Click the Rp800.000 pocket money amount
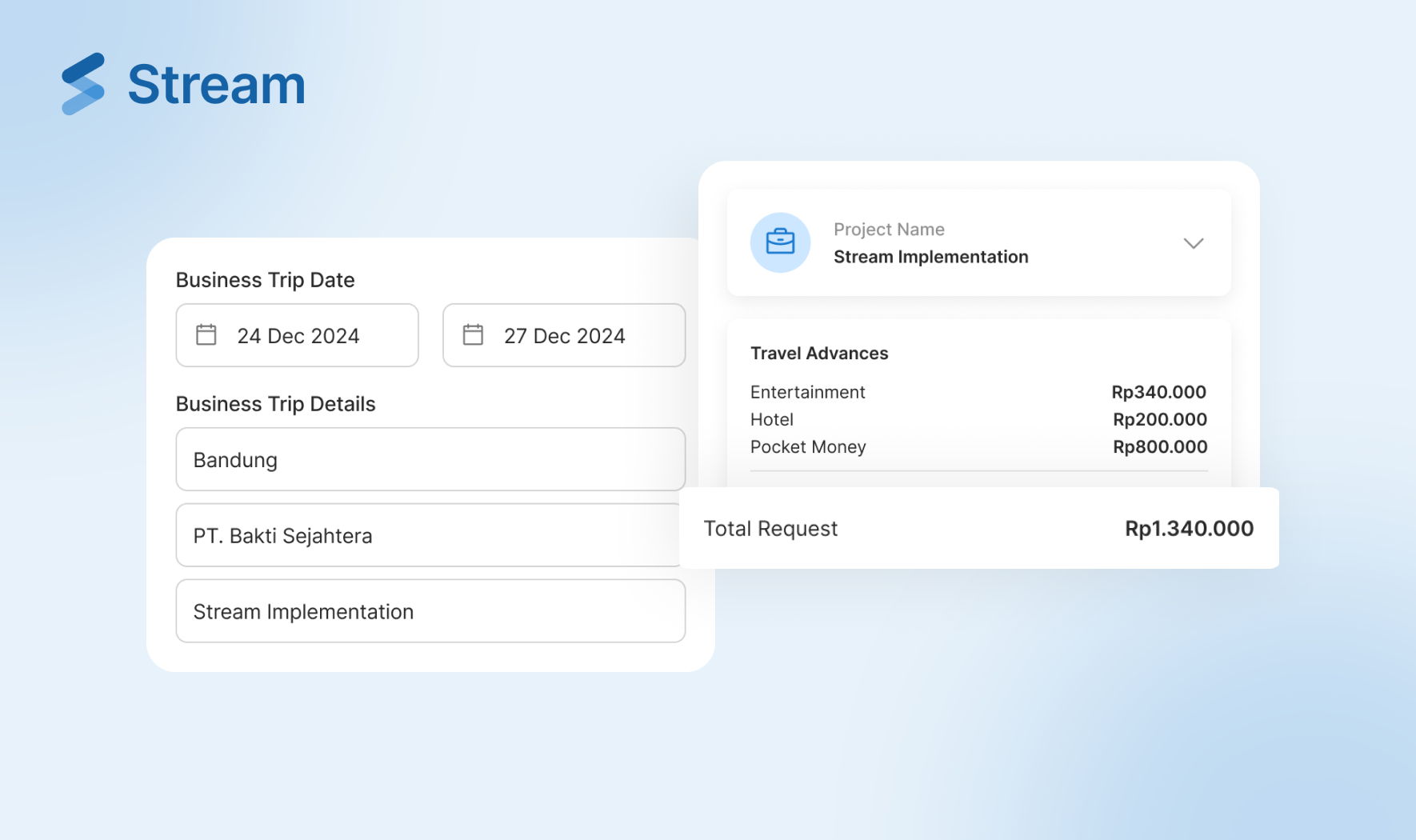Screen dimensions: 1416x840 coord(1159,446)
